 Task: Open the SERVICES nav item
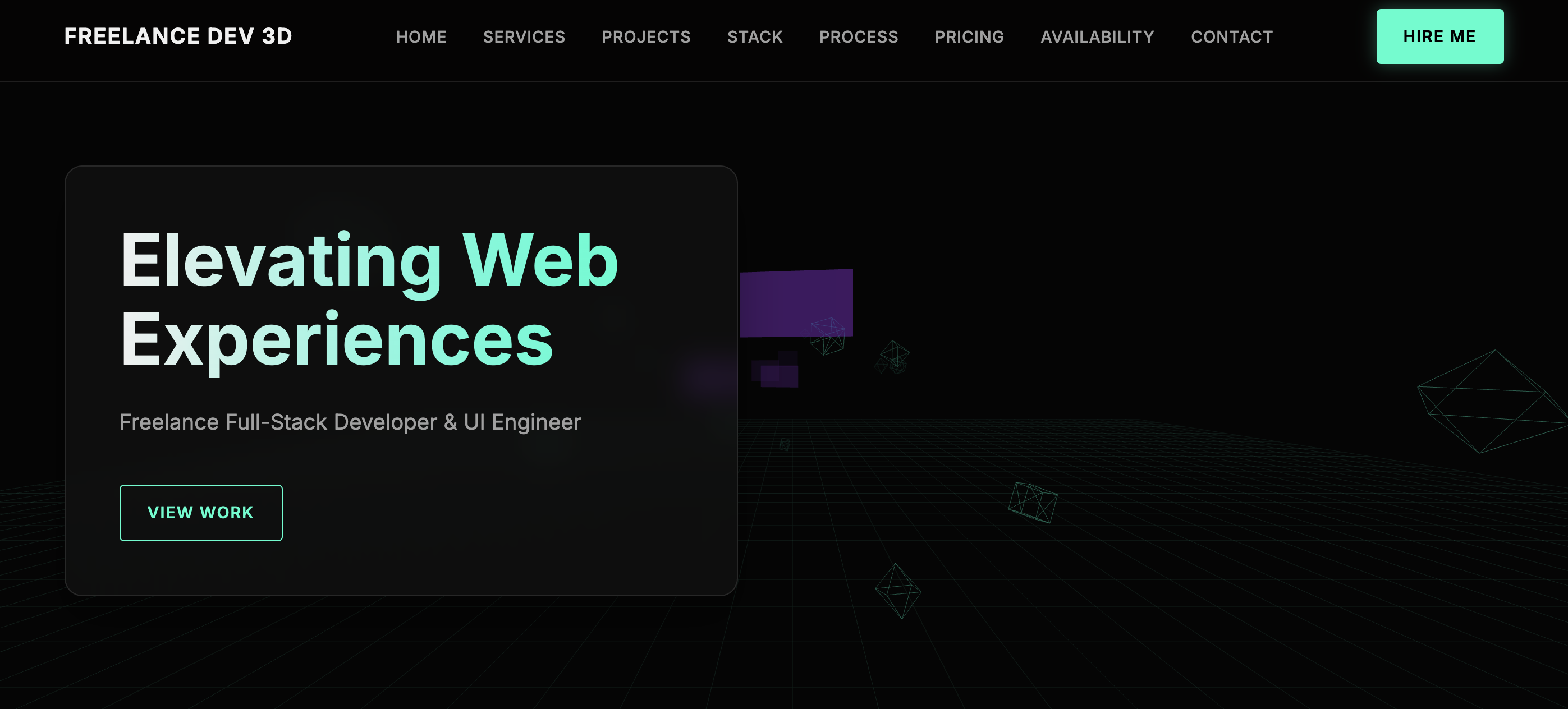pyautogui.click(x=524, y=36)
